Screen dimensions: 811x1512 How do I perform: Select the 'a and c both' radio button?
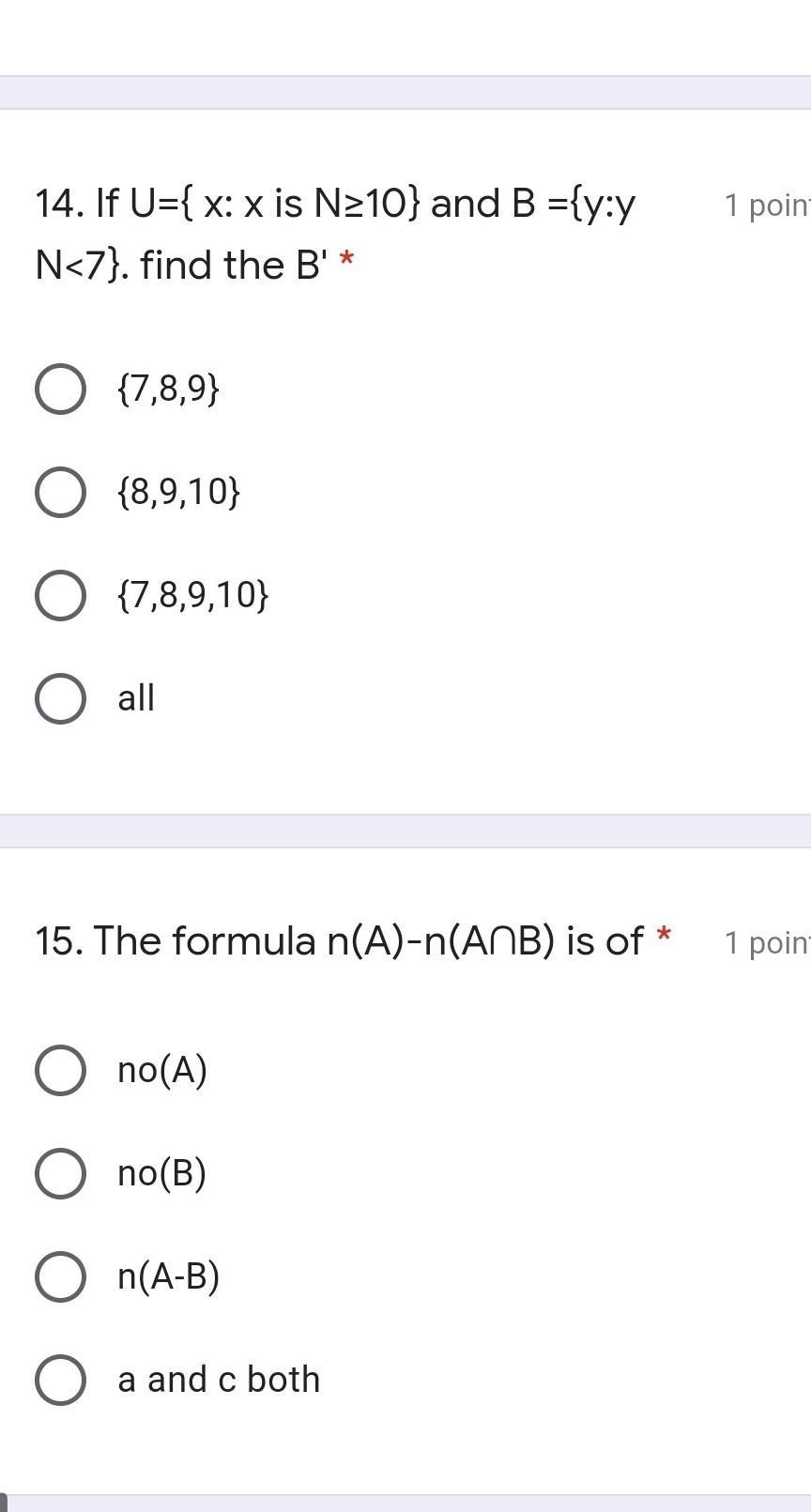click(61, 1380)
